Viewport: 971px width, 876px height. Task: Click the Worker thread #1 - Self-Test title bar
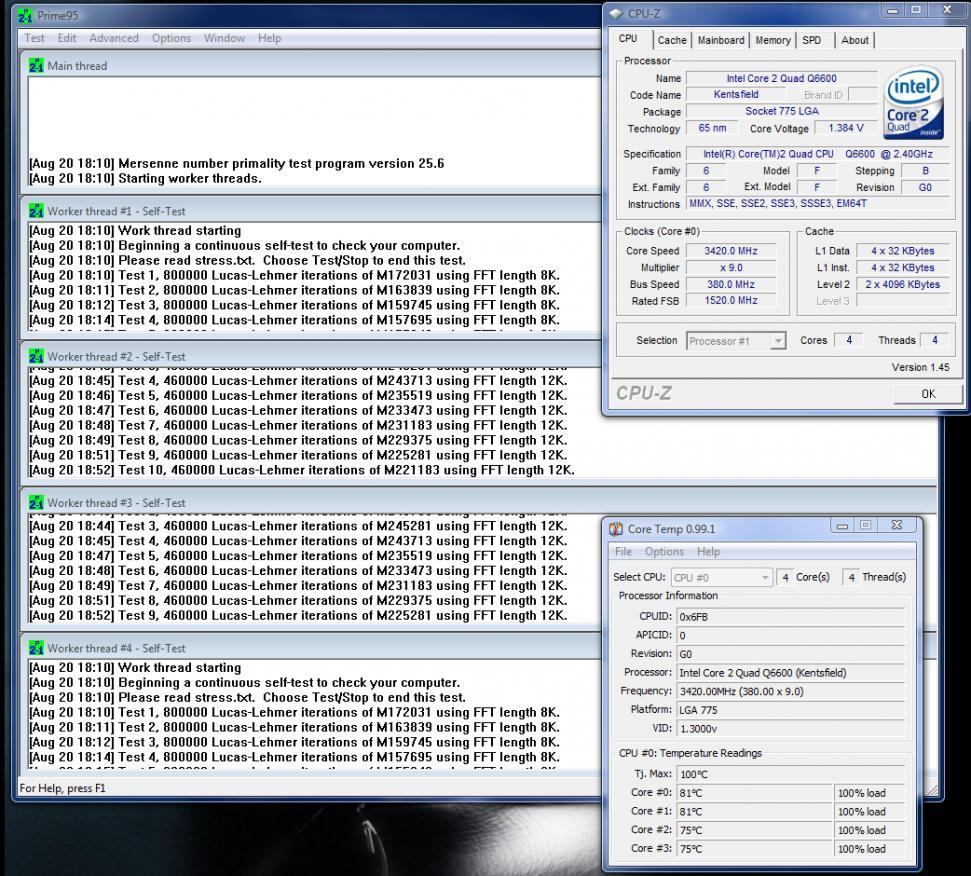pyautogui.click(x=310, y=211)
